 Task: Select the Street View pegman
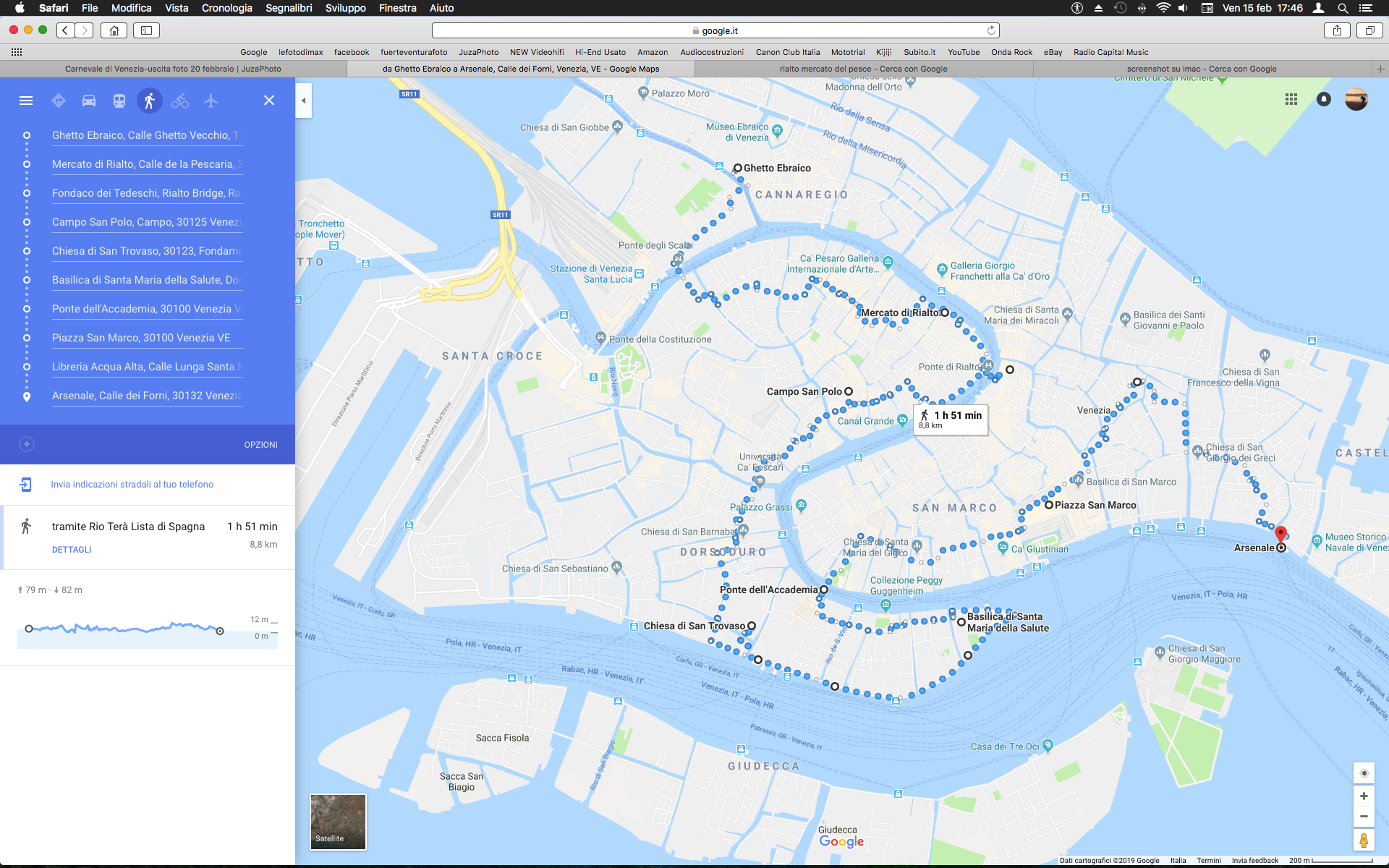[x=1364, y=841]
